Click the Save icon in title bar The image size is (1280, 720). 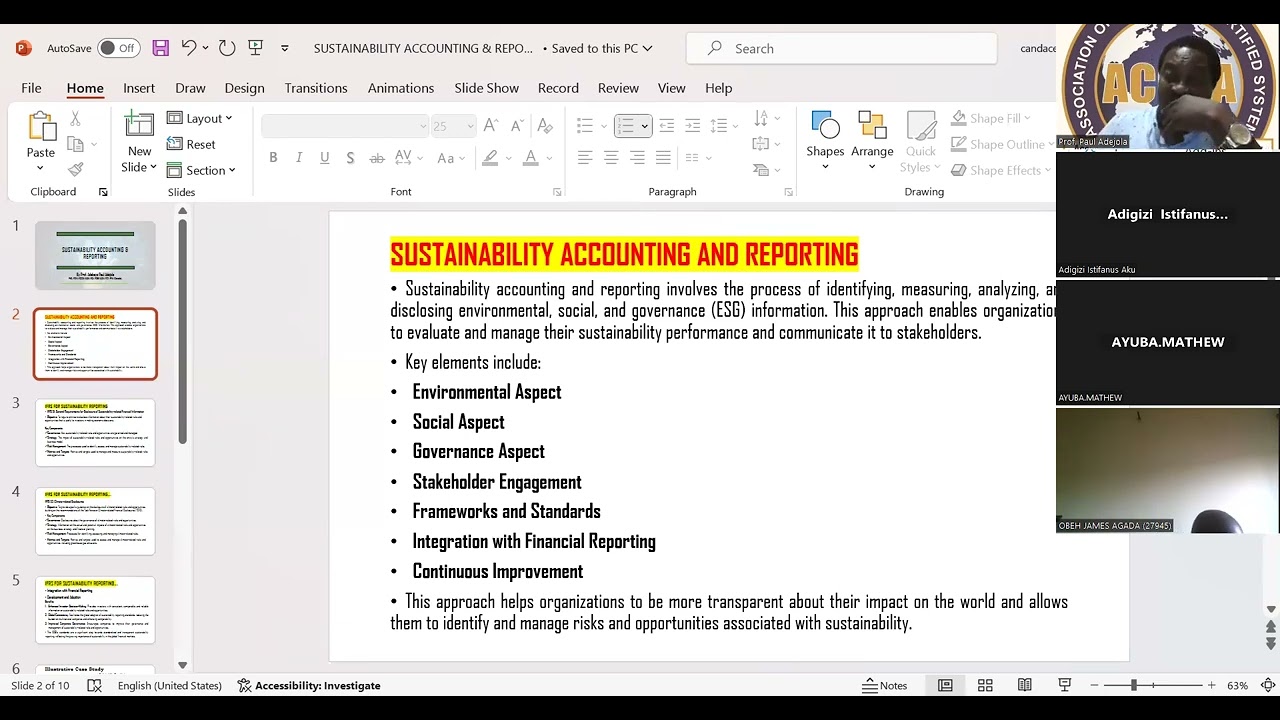pyautogui.click(x=160, y=48)
